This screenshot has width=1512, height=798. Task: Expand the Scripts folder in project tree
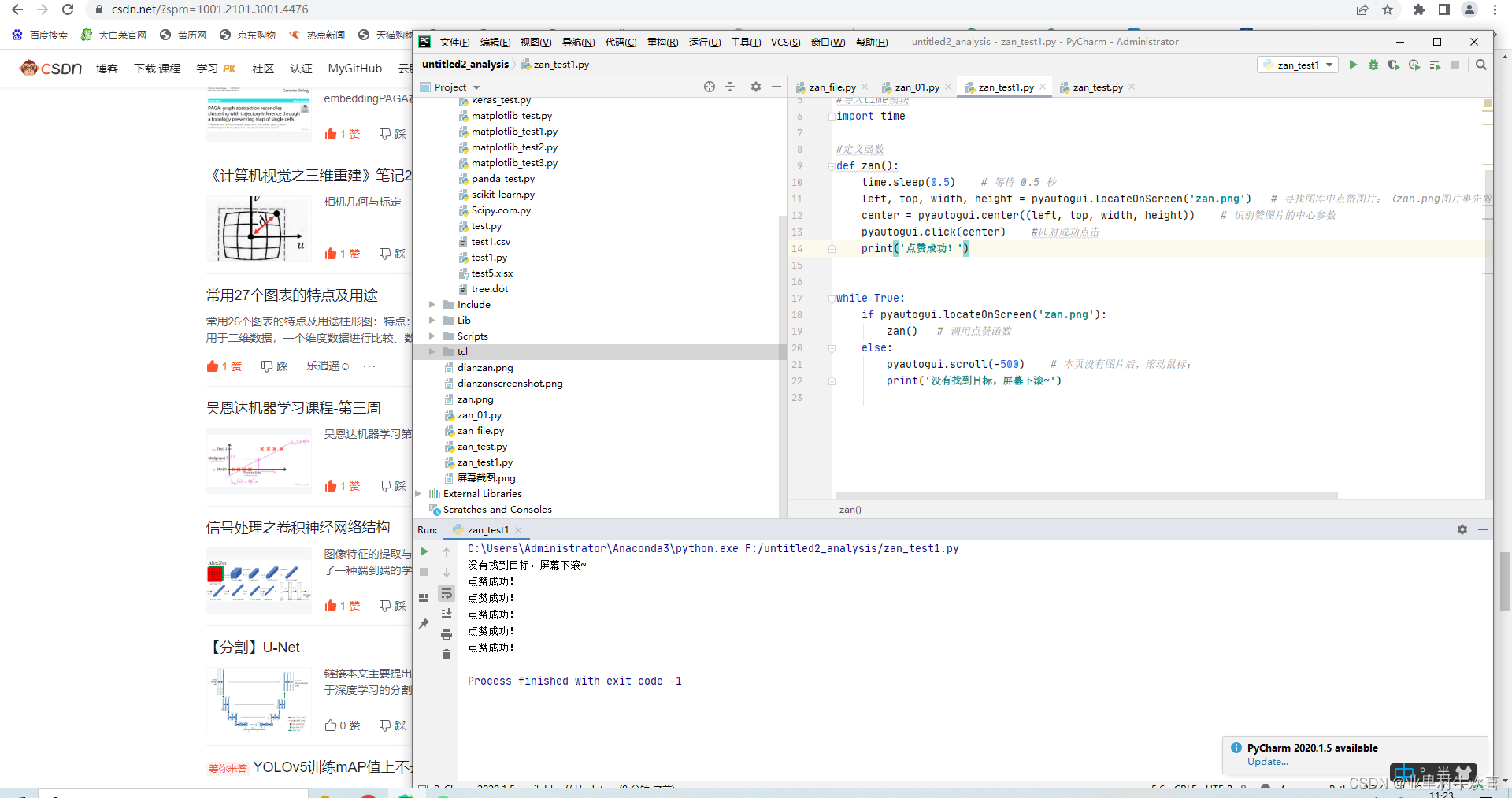click(432, 336)
